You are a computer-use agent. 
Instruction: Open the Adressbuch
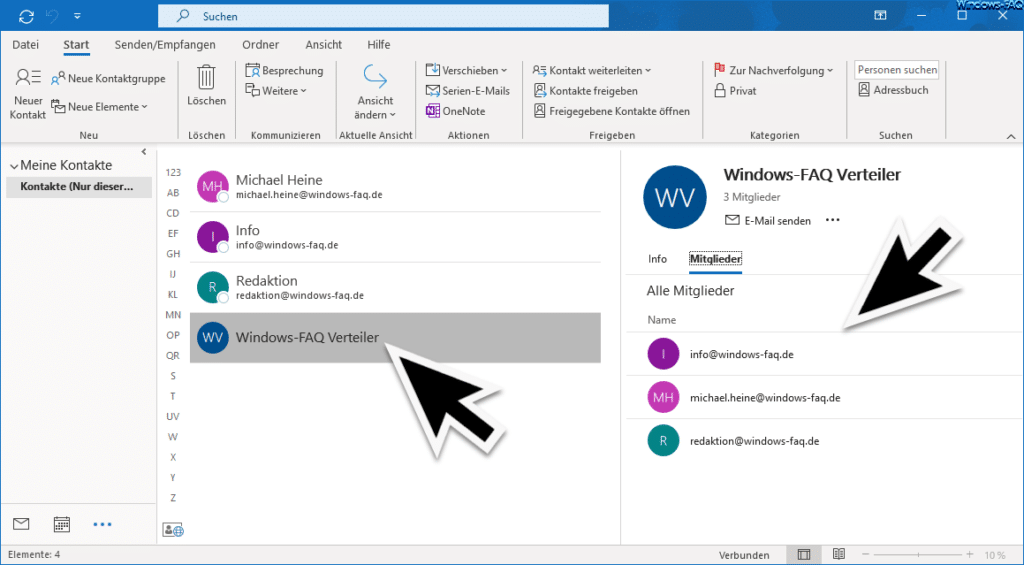click(893, 90)
